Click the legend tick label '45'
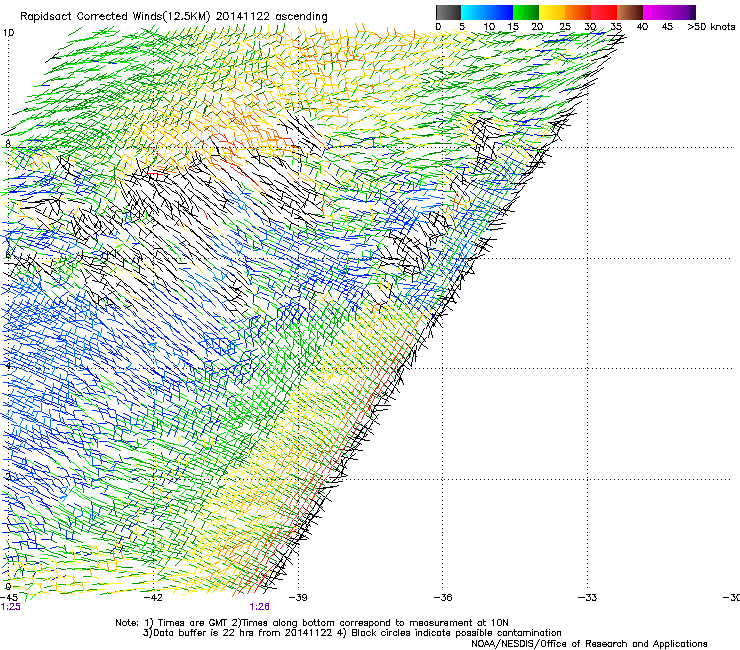This screenshot has width=740, height=650. coord(667,27)
